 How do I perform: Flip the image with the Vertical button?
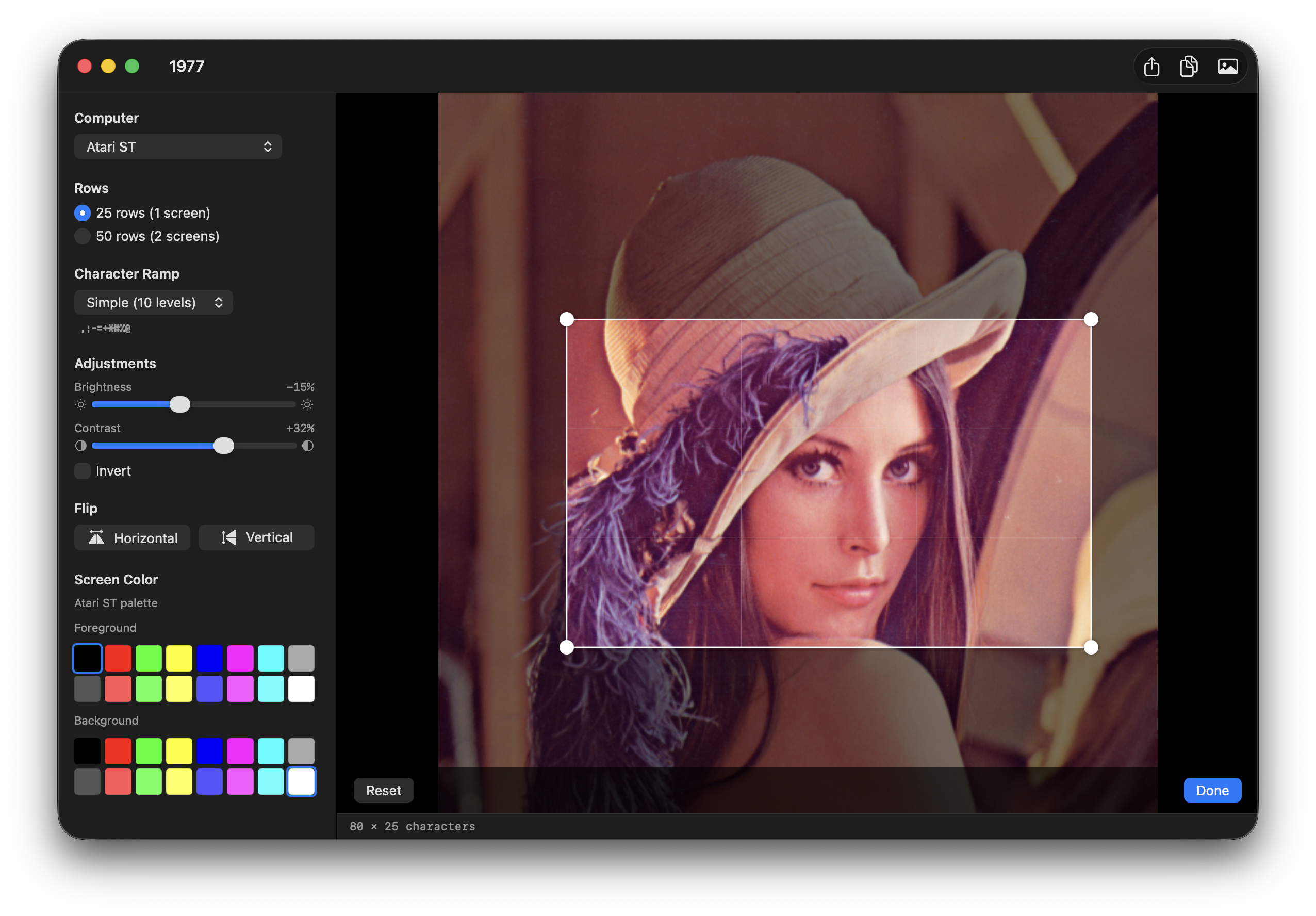point(256,537)
